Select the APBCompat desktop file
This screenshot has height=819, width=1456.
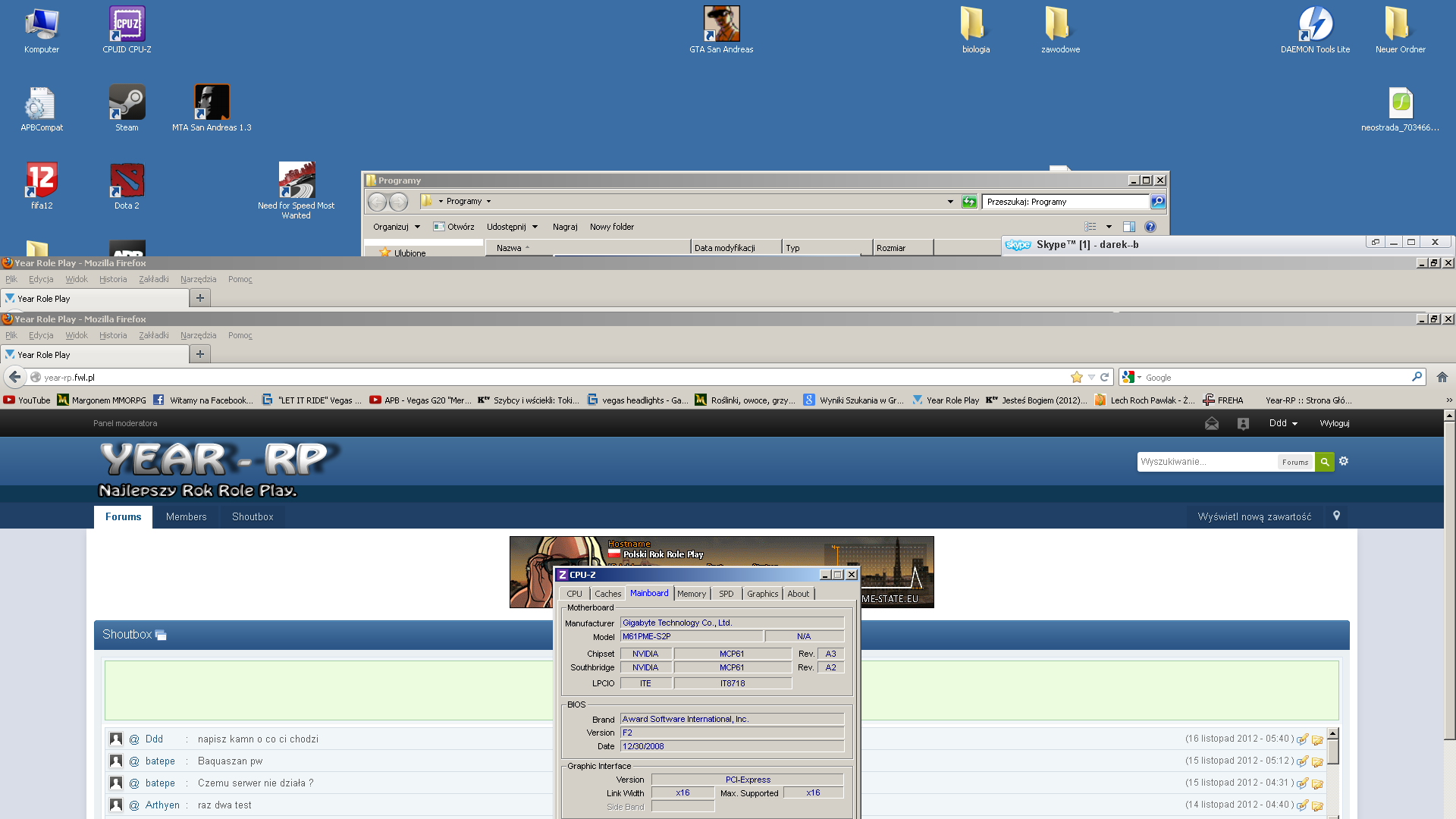[x=42, y=108]
